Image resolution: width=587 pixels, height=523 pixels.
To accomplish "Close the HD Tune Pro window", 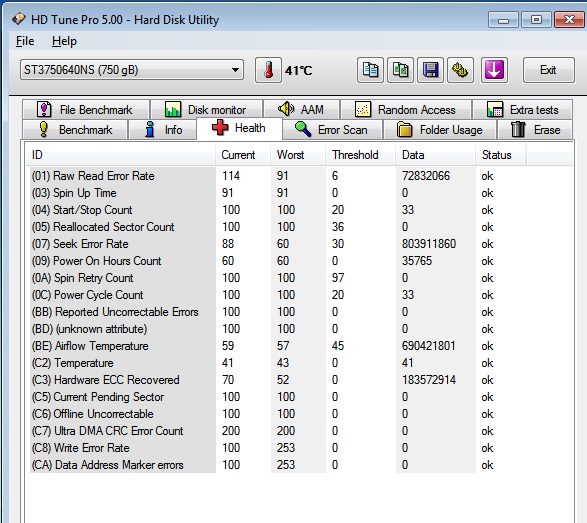I will [569, 20].
